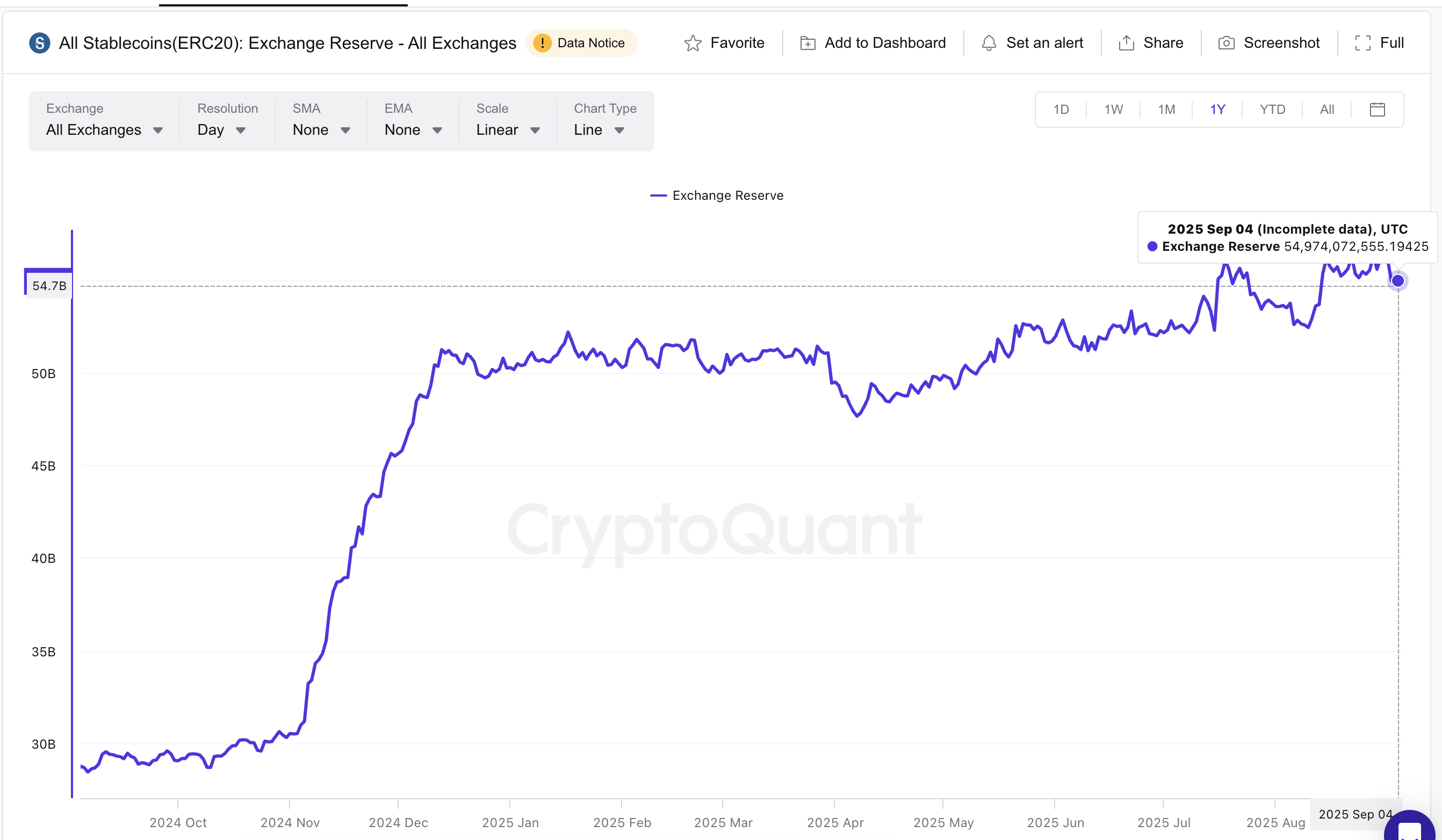Open the EMA dropdown selector
Viewport: 1442px width, 840px height.
pos(413,130)
